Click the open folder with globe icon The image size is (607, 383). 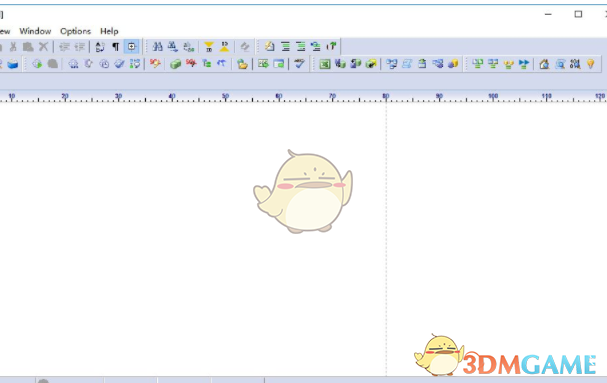click(242, 64)
